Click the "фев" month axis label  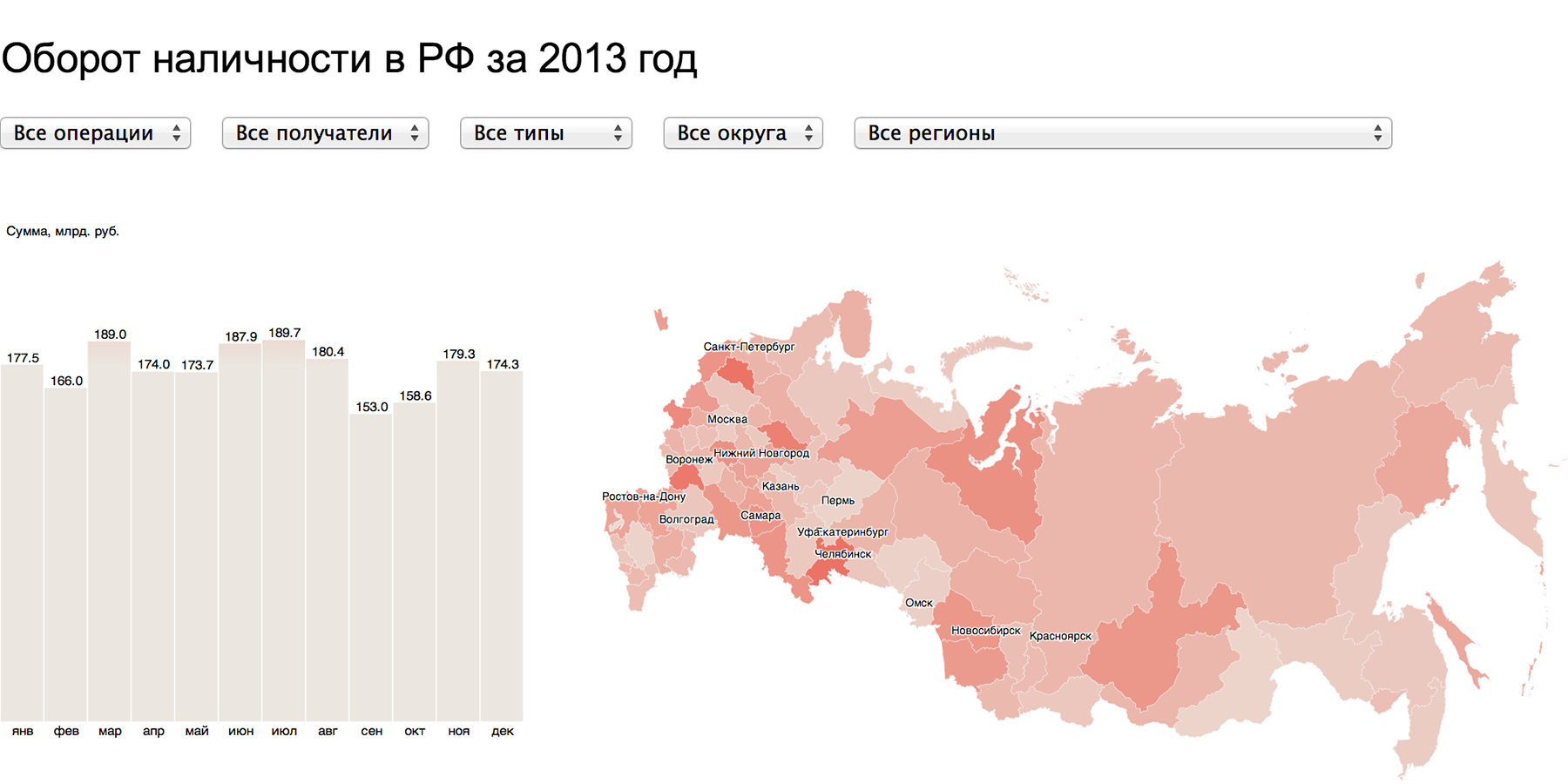point(66,731)
